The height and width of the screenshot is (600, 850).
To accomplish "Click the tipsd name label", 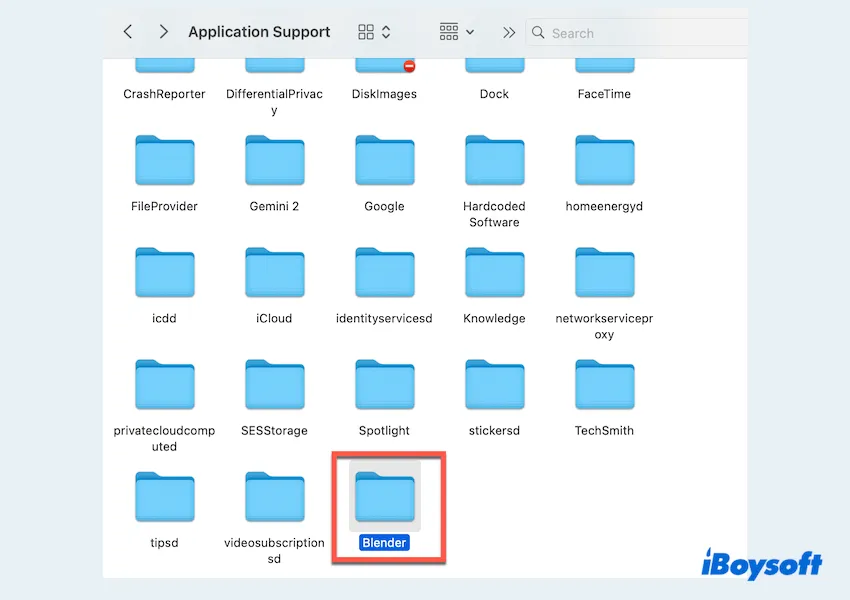I will [164, 543].
